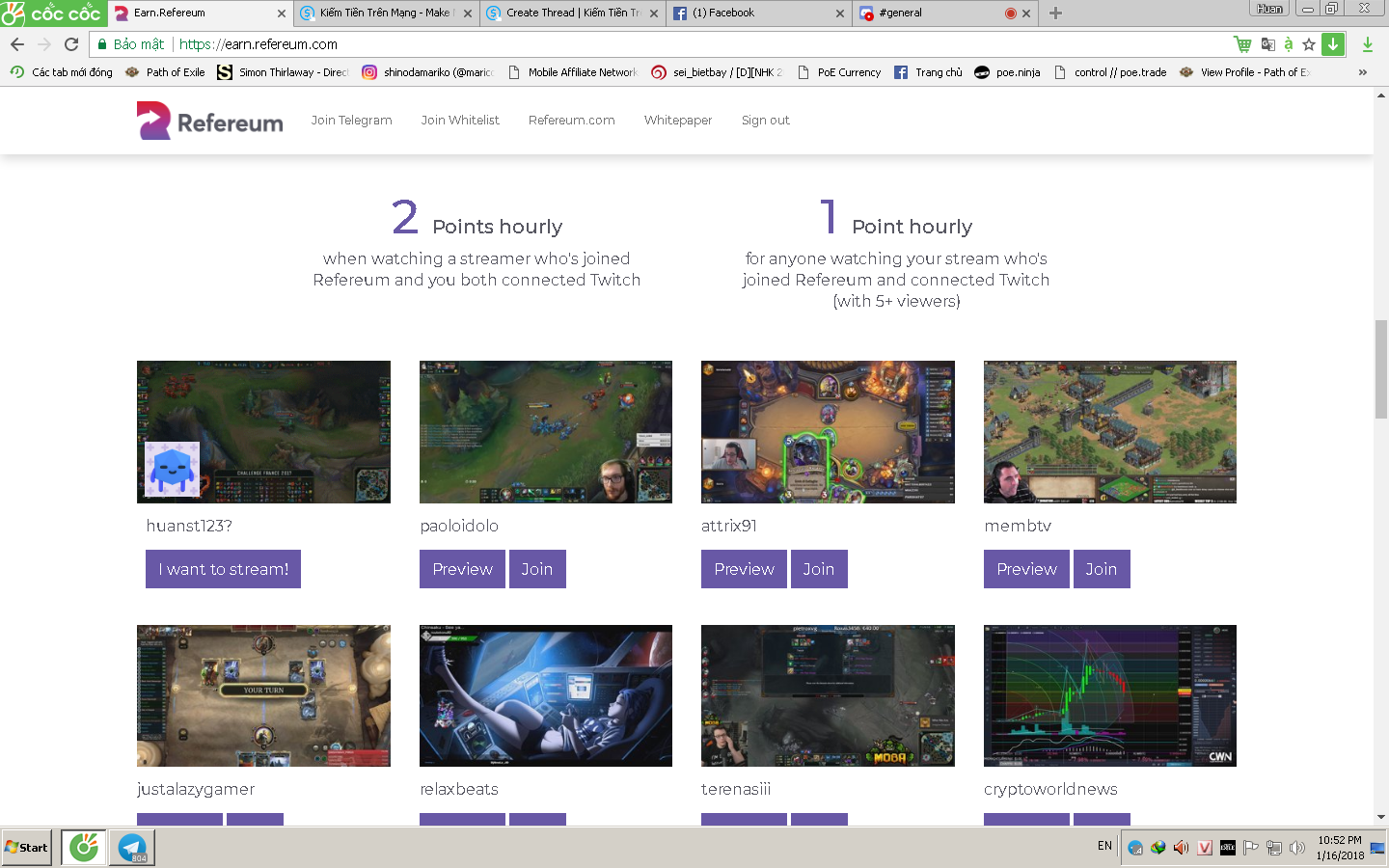Switch to the Facebook tab

(x=758, y=14)
